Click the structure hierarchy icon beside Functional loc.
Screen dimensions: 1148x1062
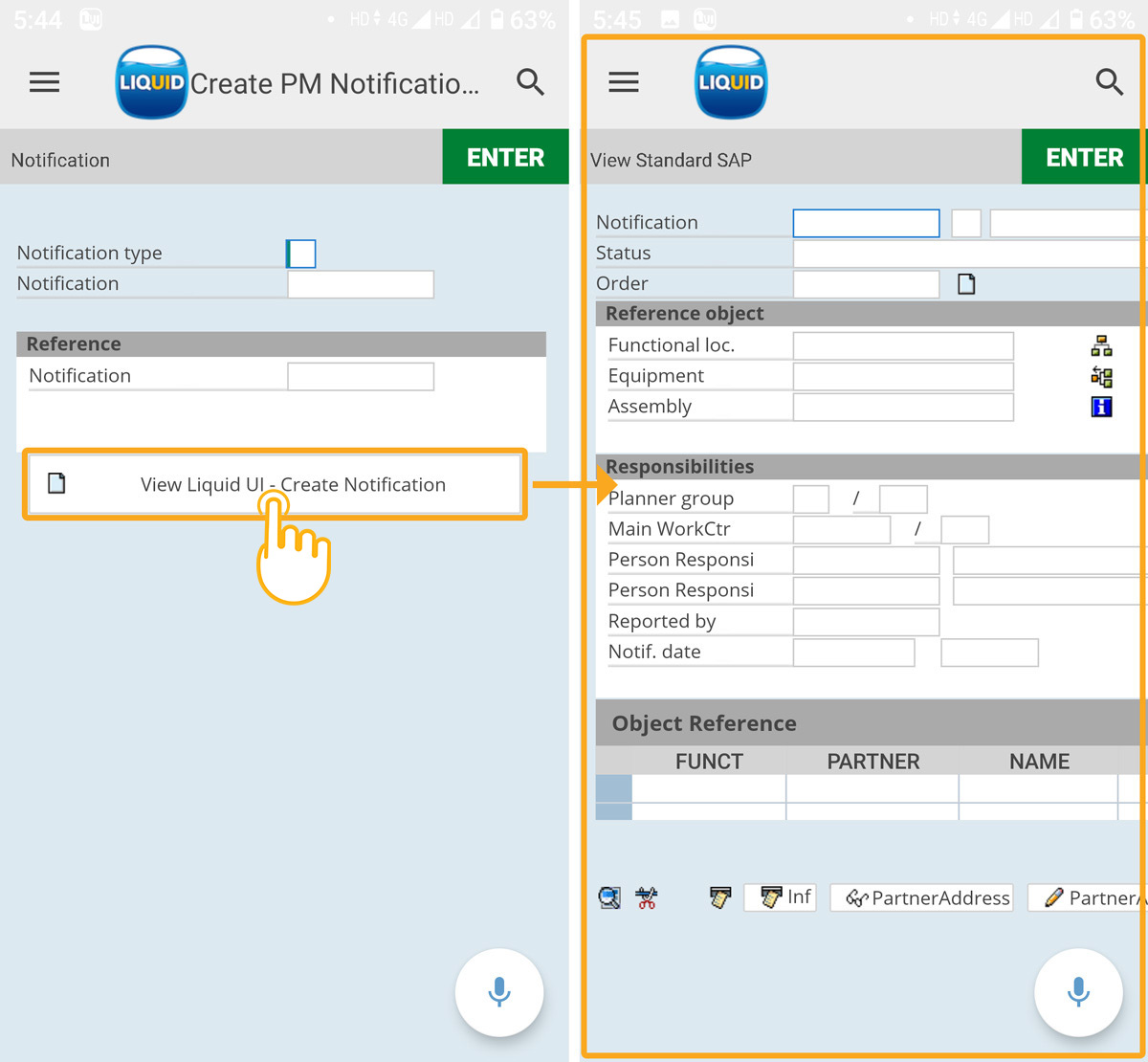coord(1101,345)
